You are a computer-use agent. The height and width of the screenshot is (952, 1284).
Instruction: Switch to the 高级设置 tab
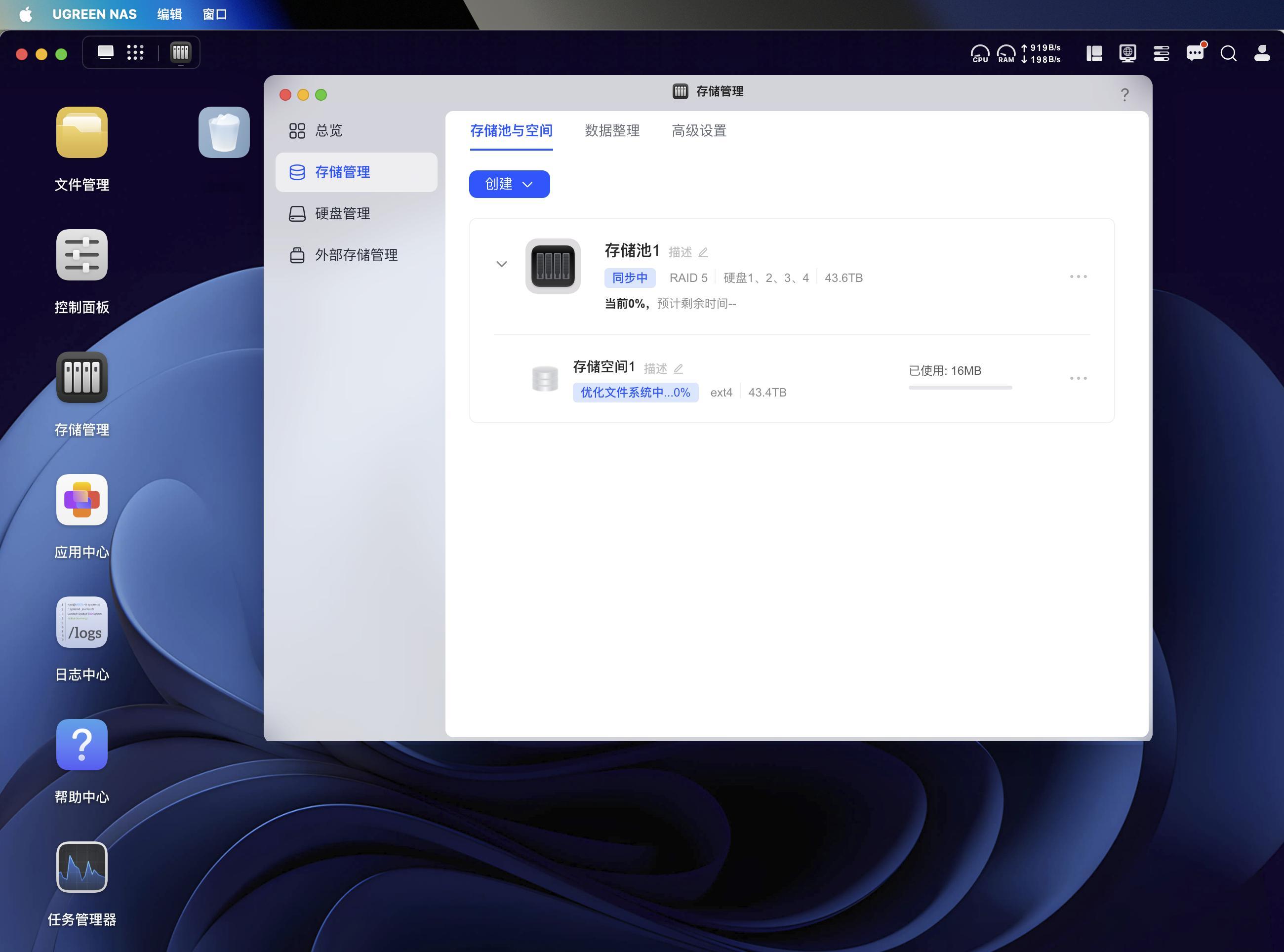pos(699,131)
